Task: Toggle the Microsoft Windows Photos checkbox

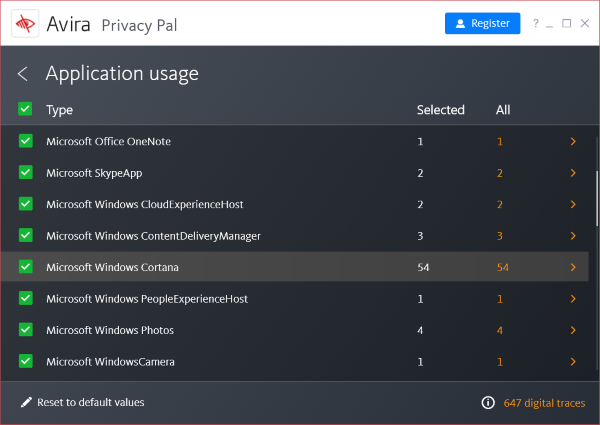Action: [x=26, y=329]
